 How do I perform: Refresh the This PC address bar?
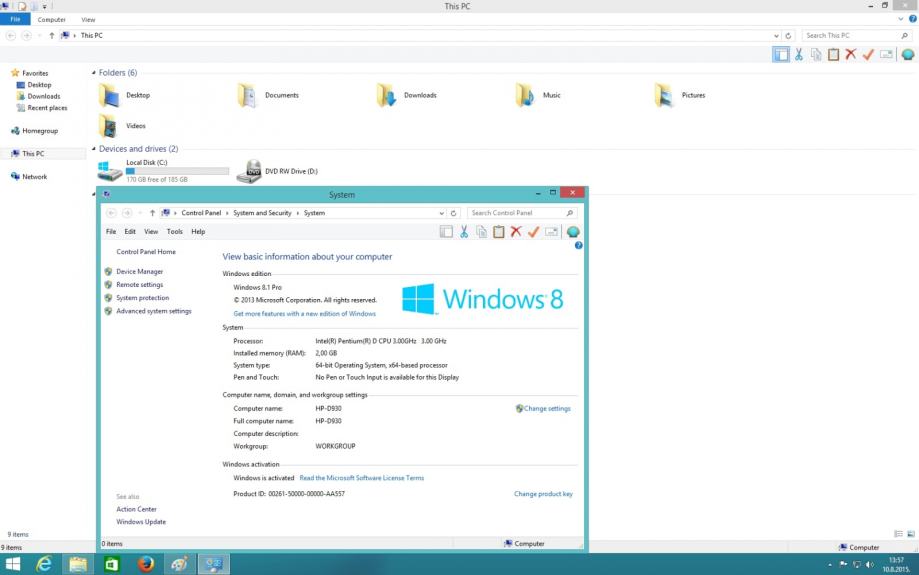[788, 36]
